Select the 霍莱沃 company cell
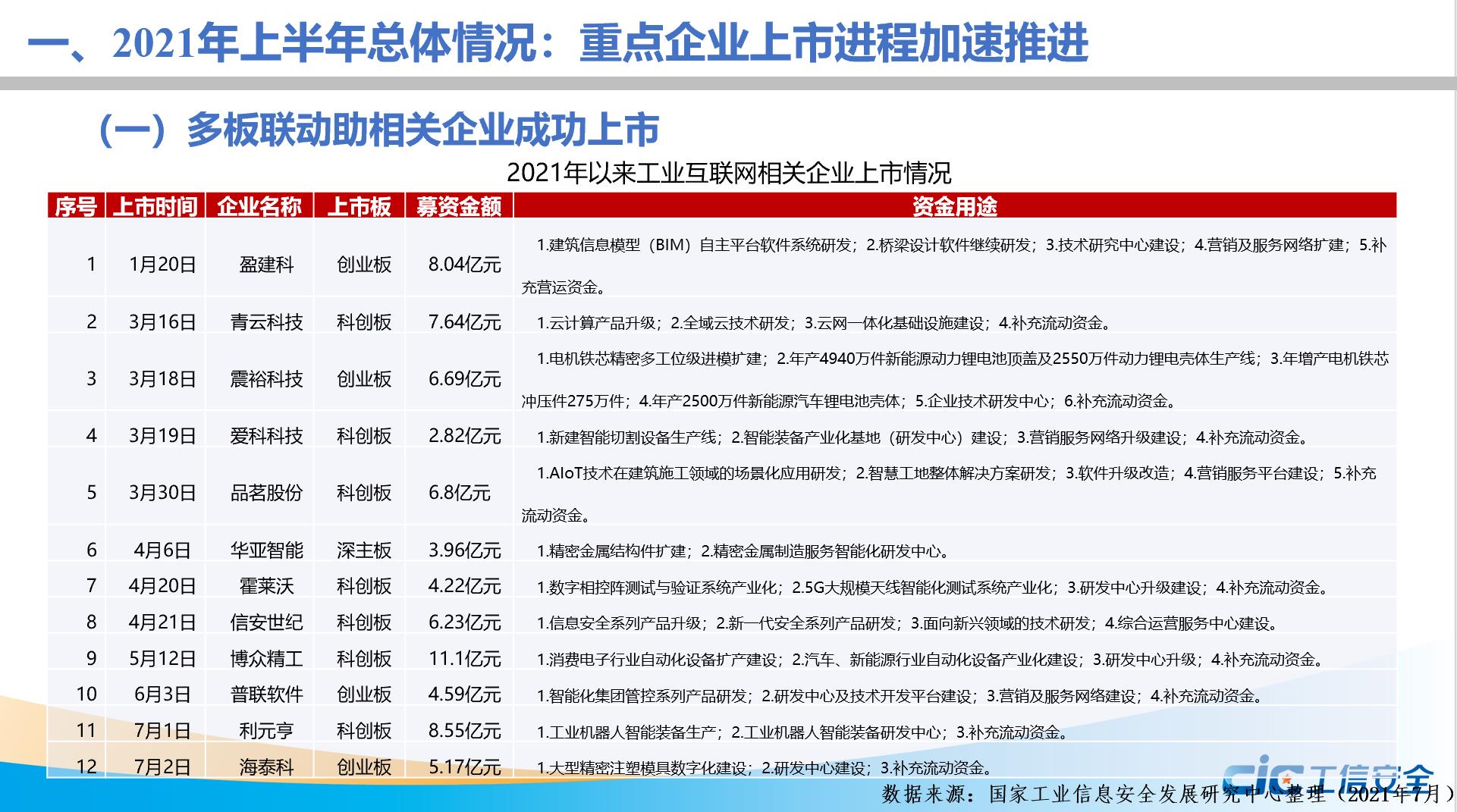The image size is (1457, 812). coord(266,586)
